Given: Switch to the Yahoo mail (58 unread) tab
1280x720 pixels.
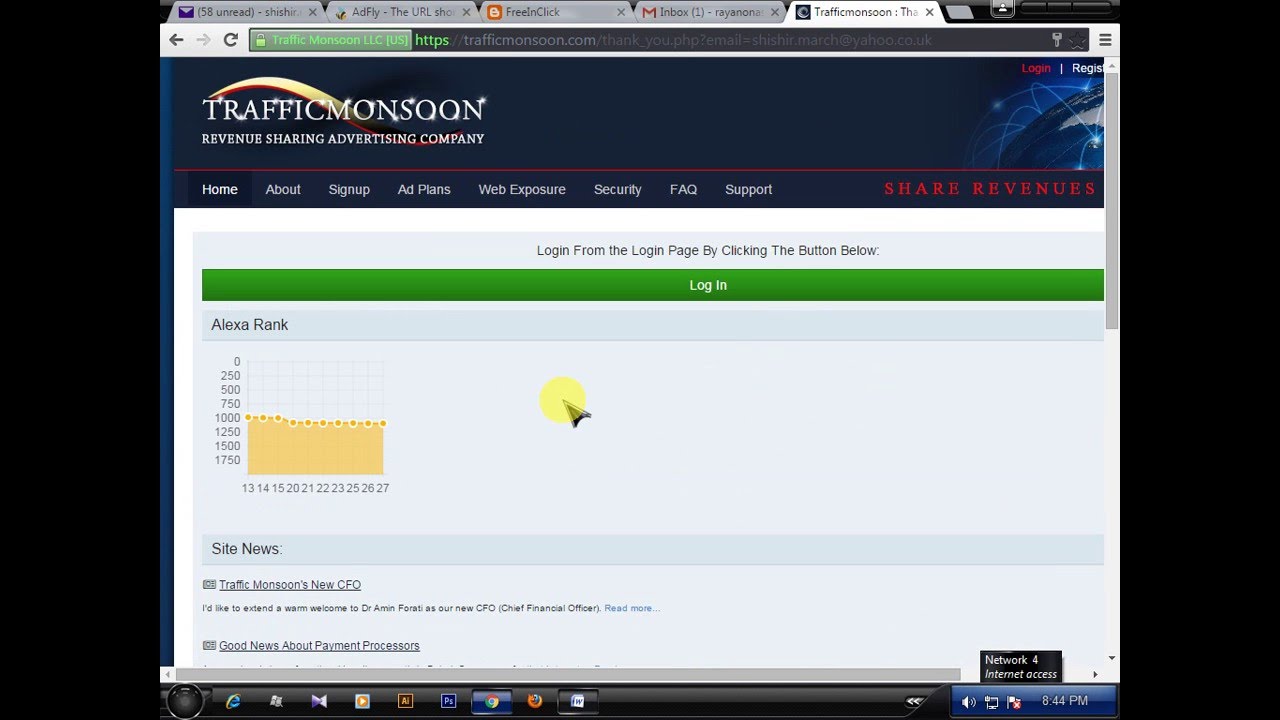Looking at the screenshot, I should 245,12.
